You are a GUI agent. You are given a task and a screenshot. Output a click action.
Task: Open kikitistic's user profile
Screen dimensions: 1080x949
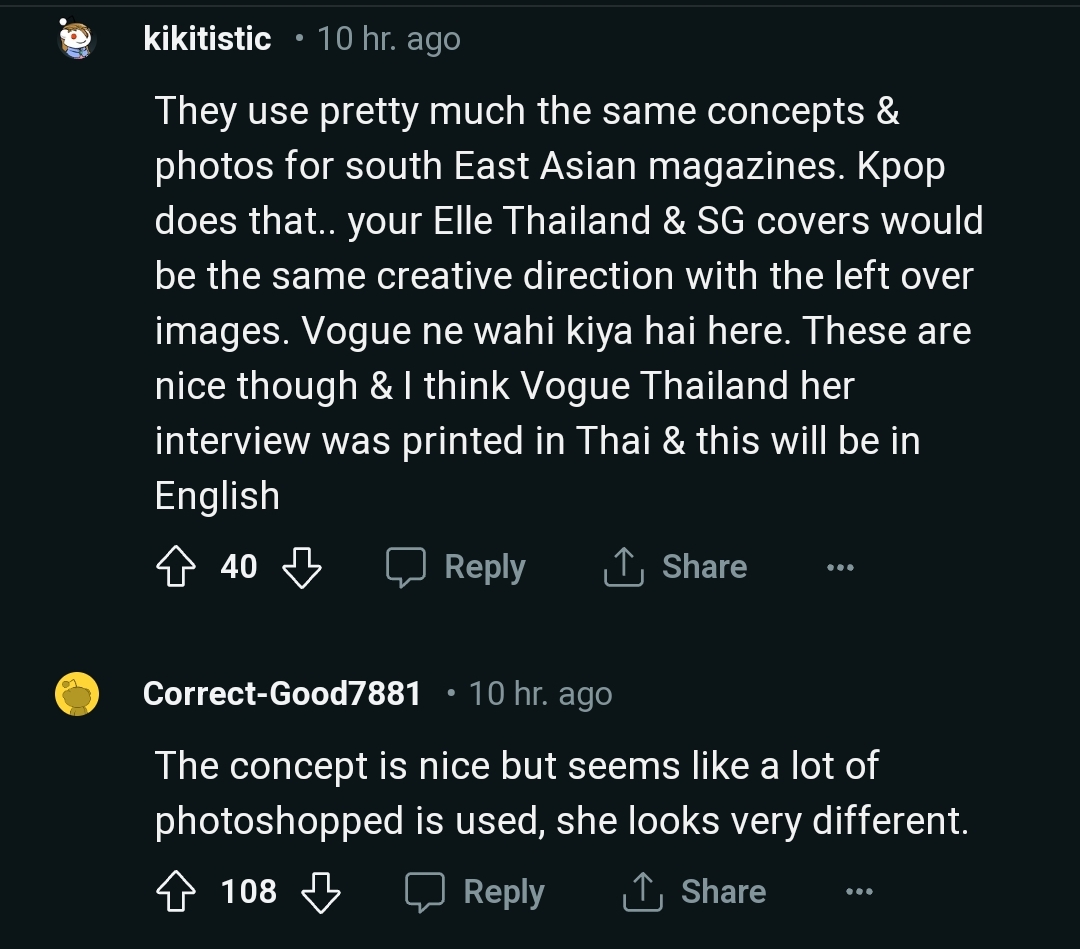[207, 39]
